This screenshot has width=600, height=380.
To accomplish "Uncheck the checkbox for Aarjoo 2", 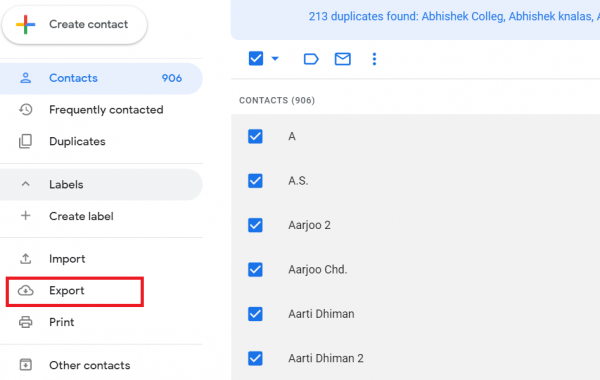I will point(255,225).
